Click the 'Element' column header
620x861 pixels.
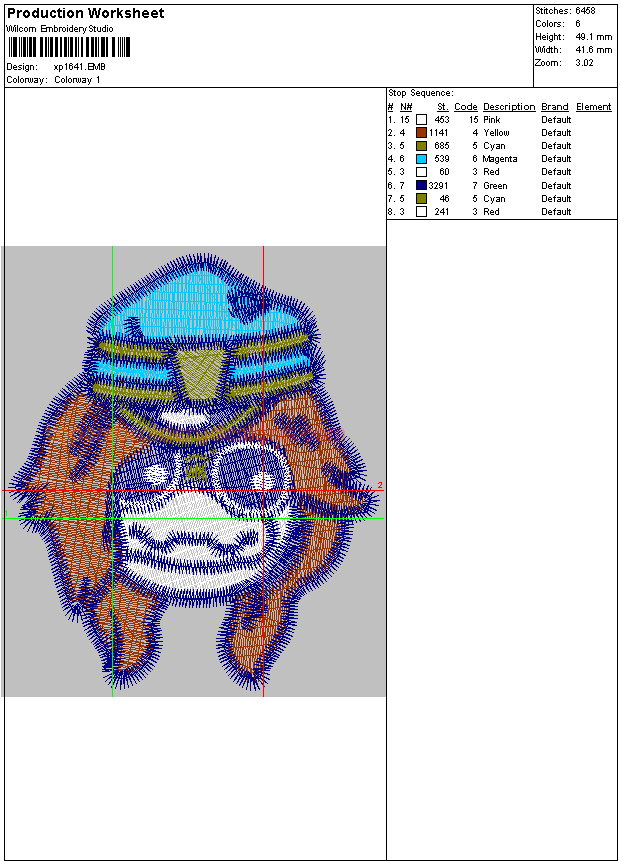coord(594,107)
